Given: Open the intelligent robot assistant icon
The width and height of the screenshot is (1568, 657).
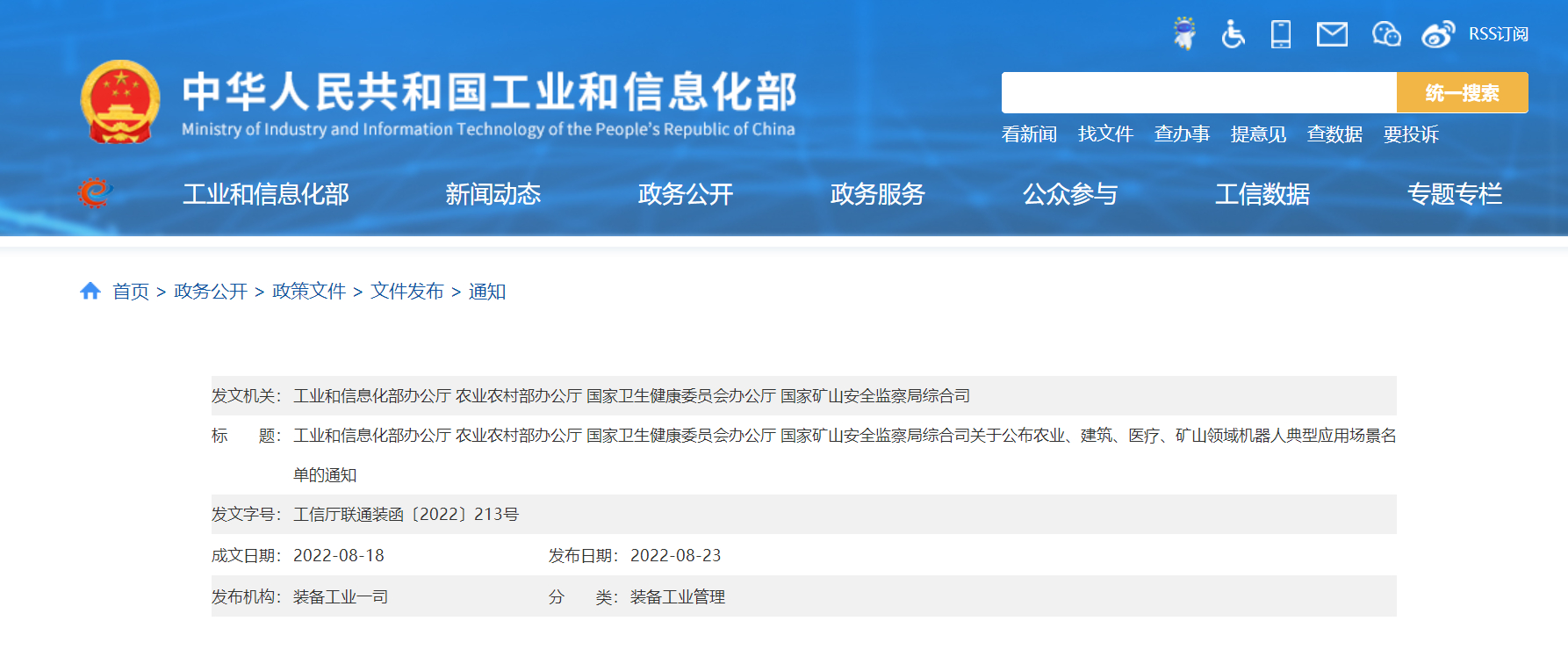Looking at the screenshot, I should 1184,33.
